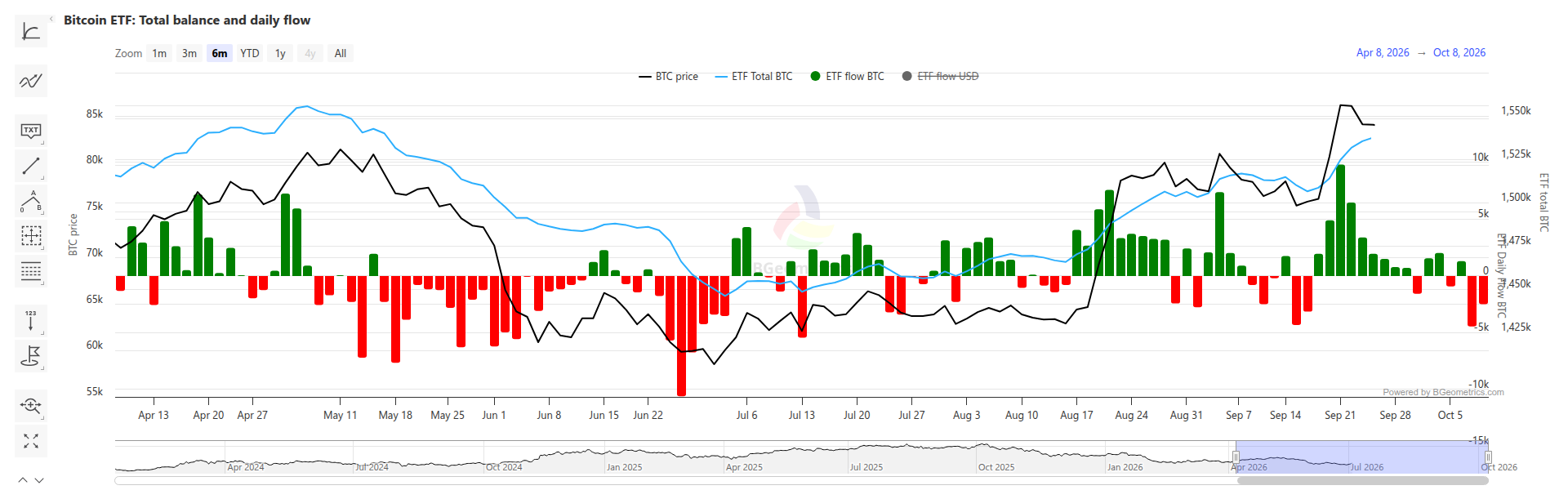Toggle BTC price series in legend
The width and height of the screenshot is (1568, 490).
(668, 76)
